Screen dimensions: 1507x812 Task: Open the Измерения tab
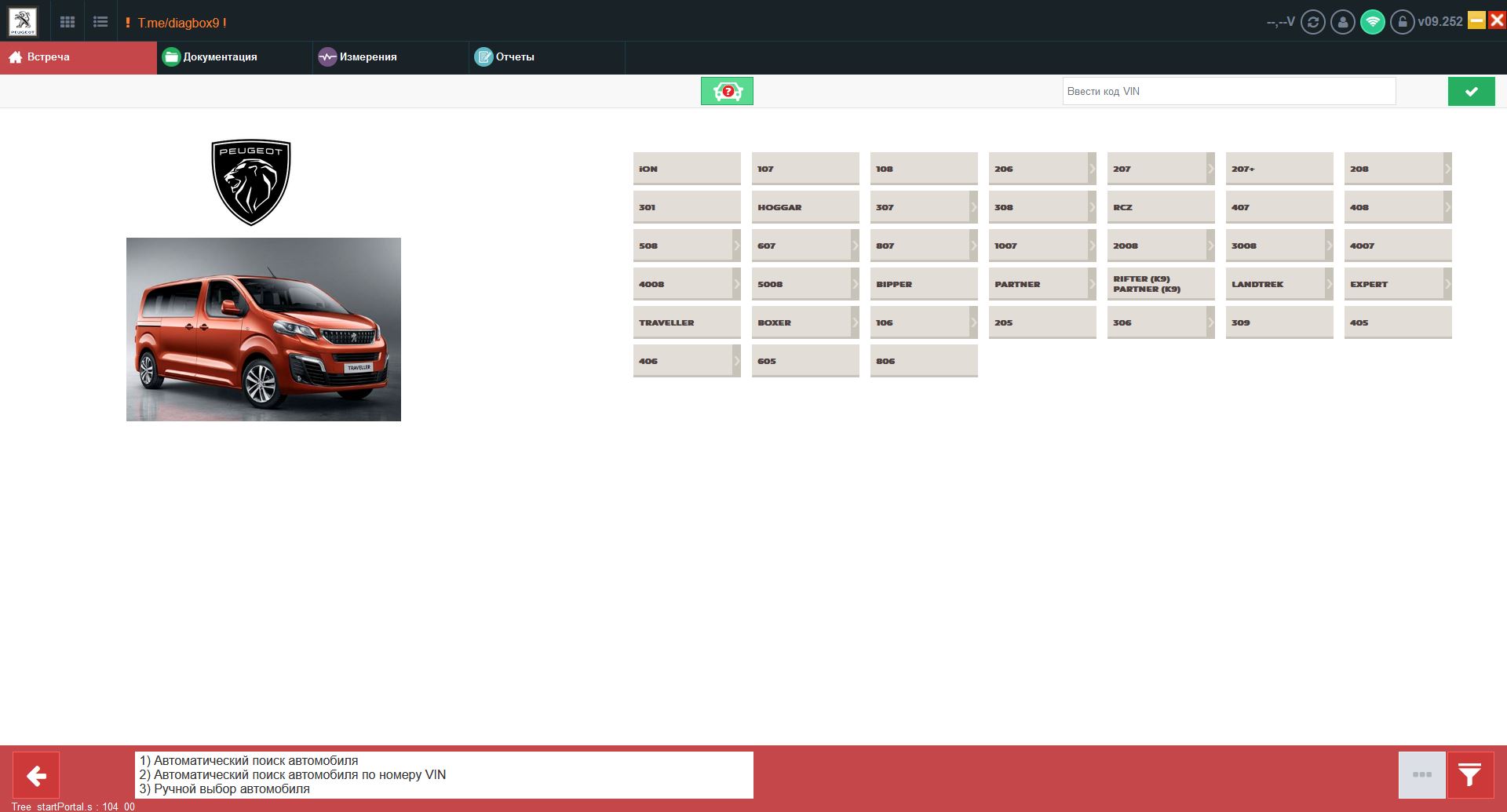click(x=391, y=57)
